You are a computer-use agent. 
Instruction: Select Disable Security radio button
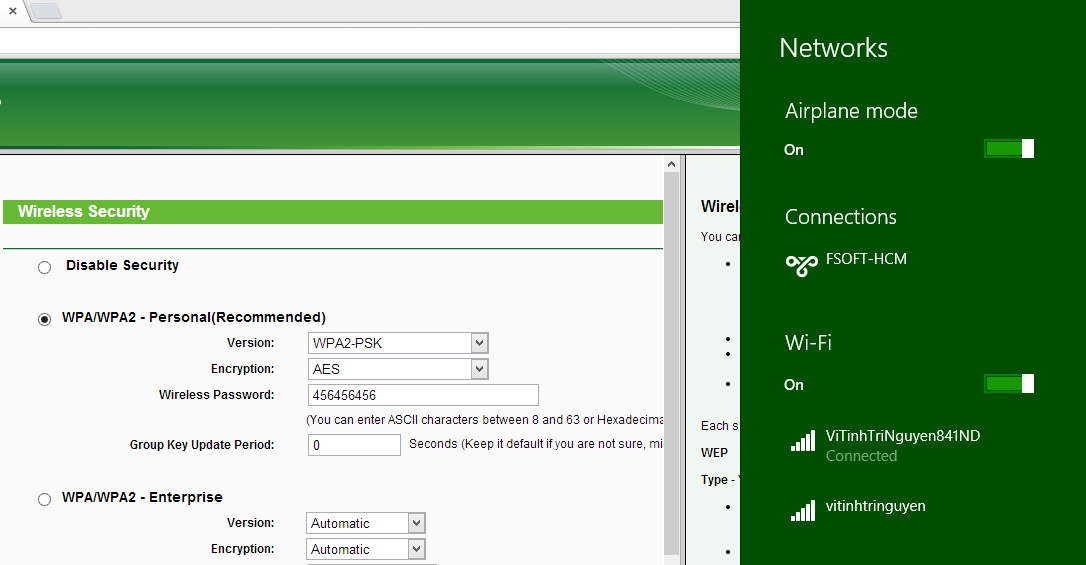pyautogui.click(x=44, y=267)
